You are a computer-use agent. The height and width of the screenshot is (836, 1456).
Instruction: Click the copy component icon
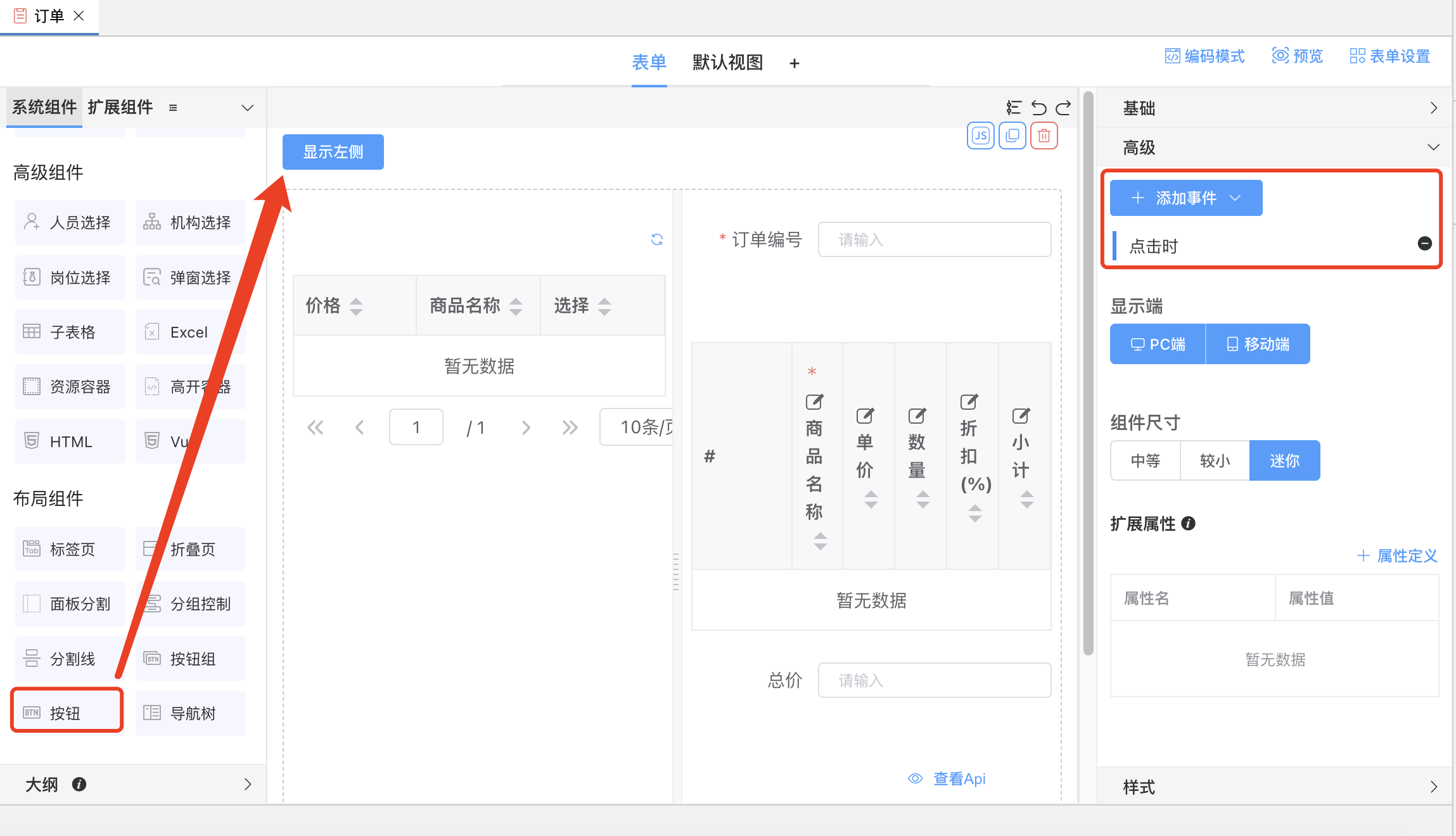click(1012, 136)
